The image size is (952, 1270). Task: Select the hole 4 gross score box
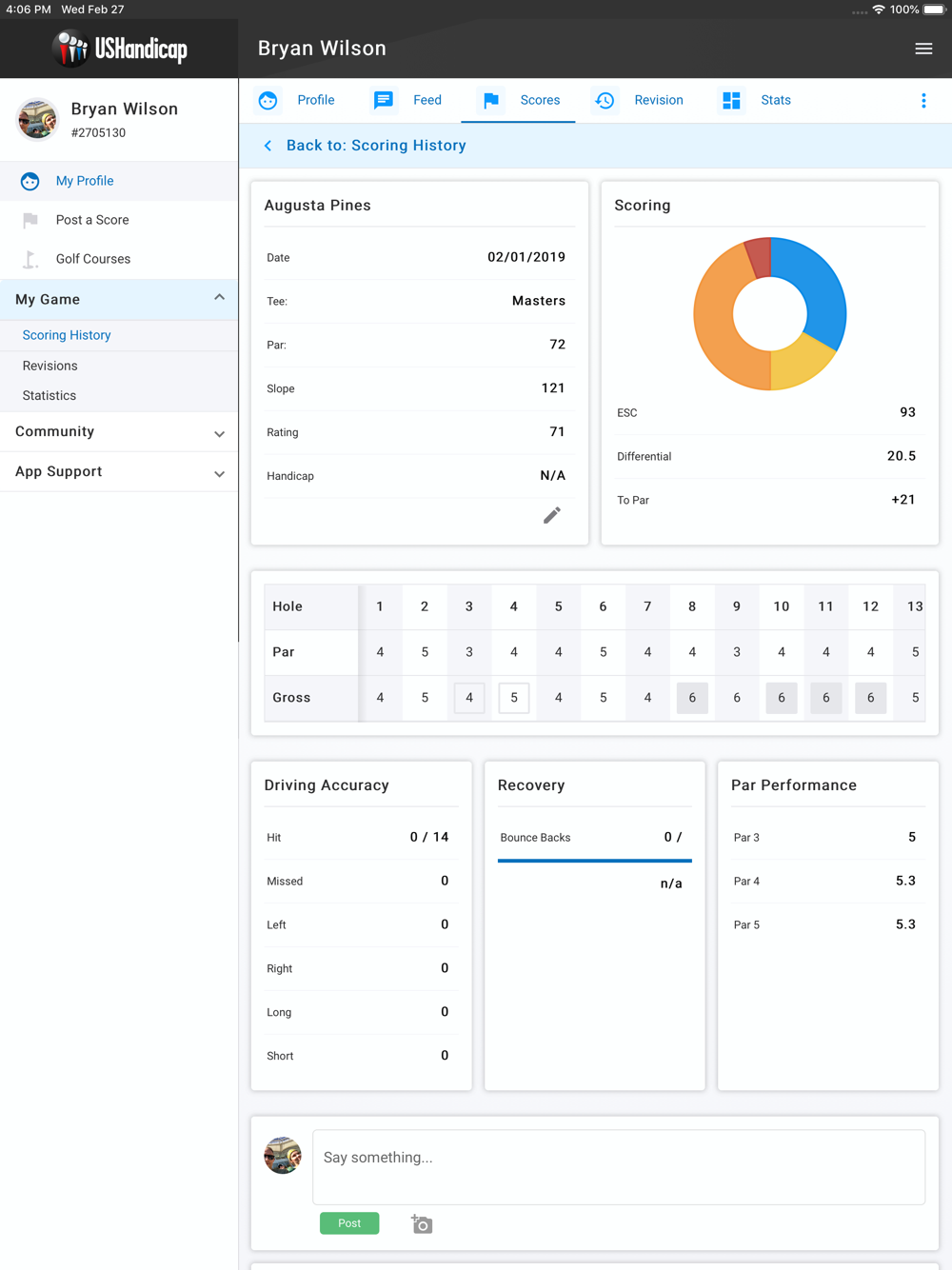click(x=513, y=698)
